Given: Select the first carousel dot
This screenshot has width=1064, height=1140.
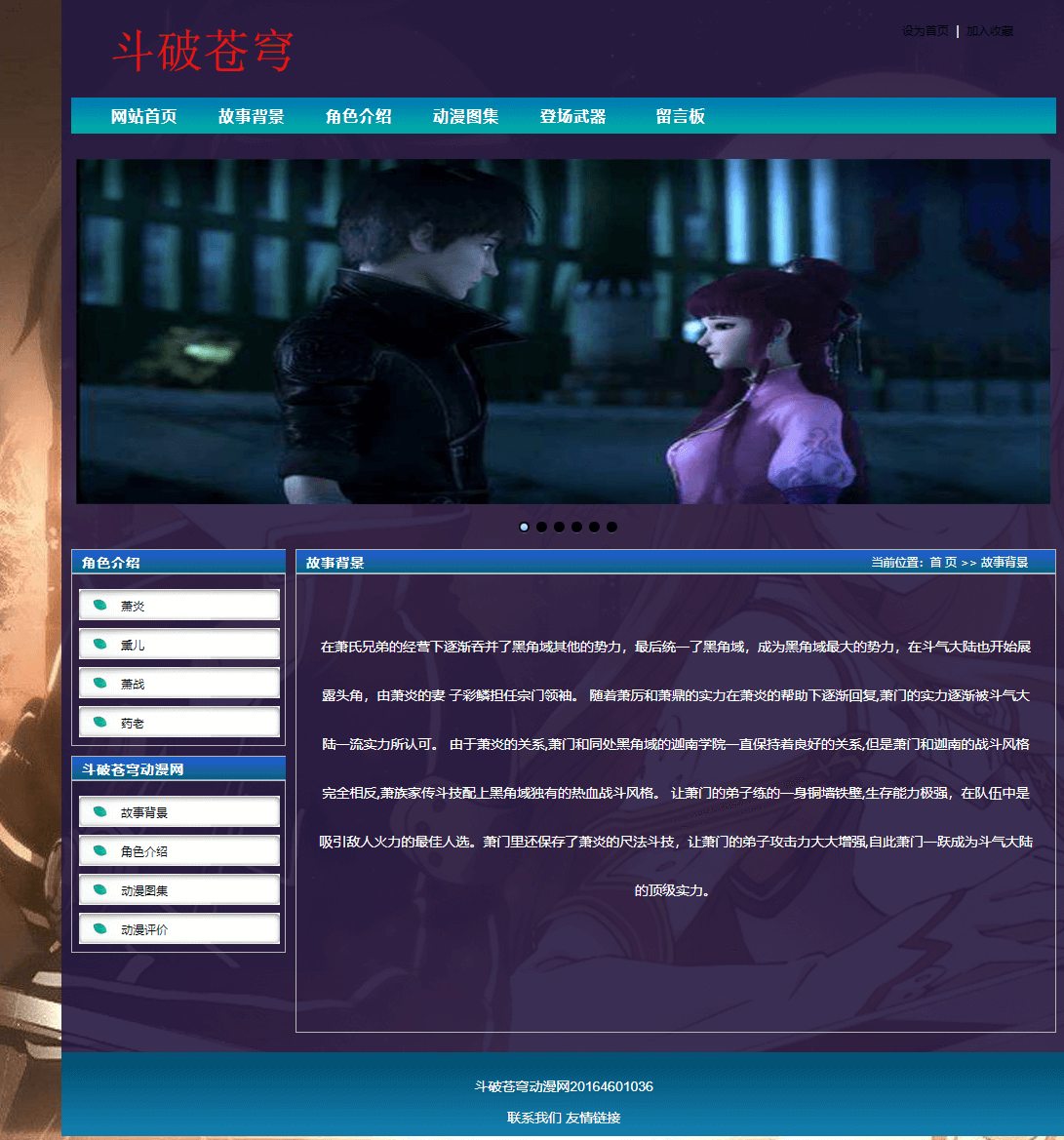Looking at the screenshot, I should [x=524, y=528].
